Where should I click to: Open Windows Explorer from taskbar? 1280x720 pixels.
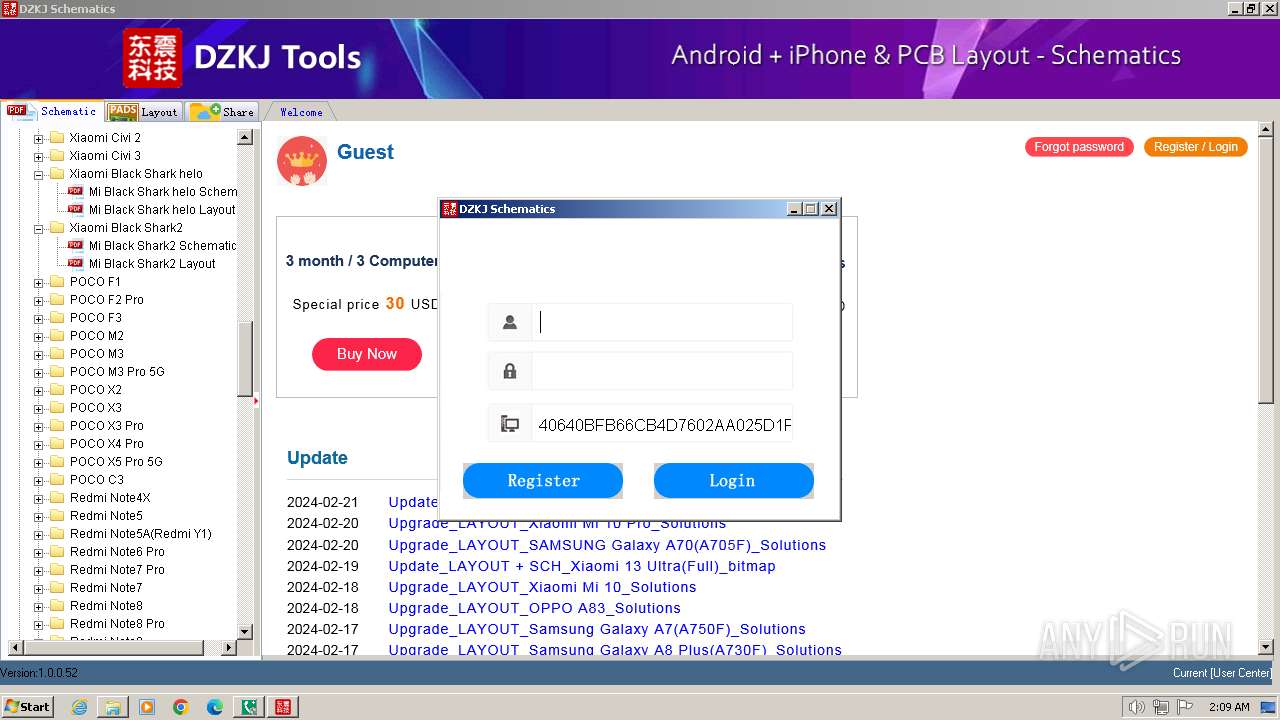[x=113, y=707]
